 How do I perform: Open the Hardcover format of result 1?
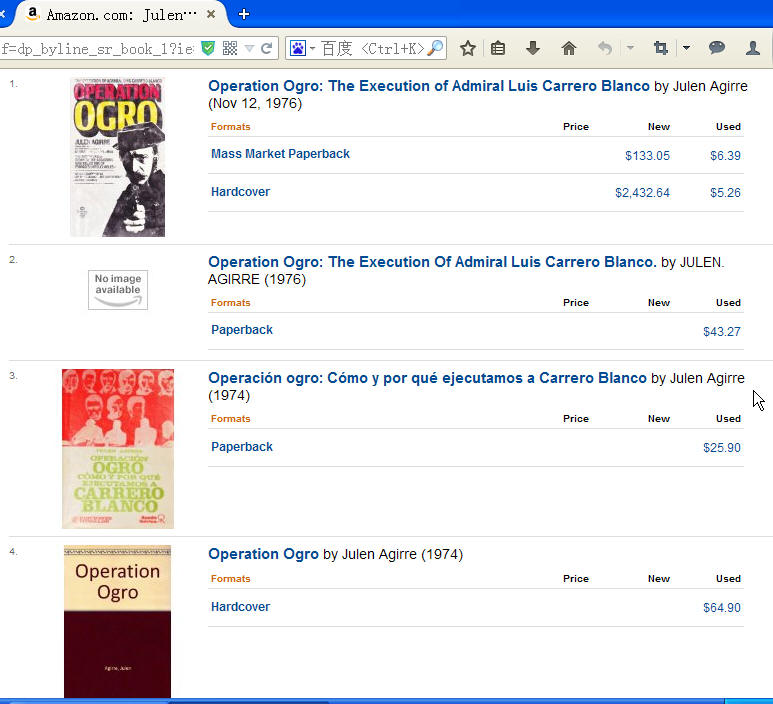point(240,192)
